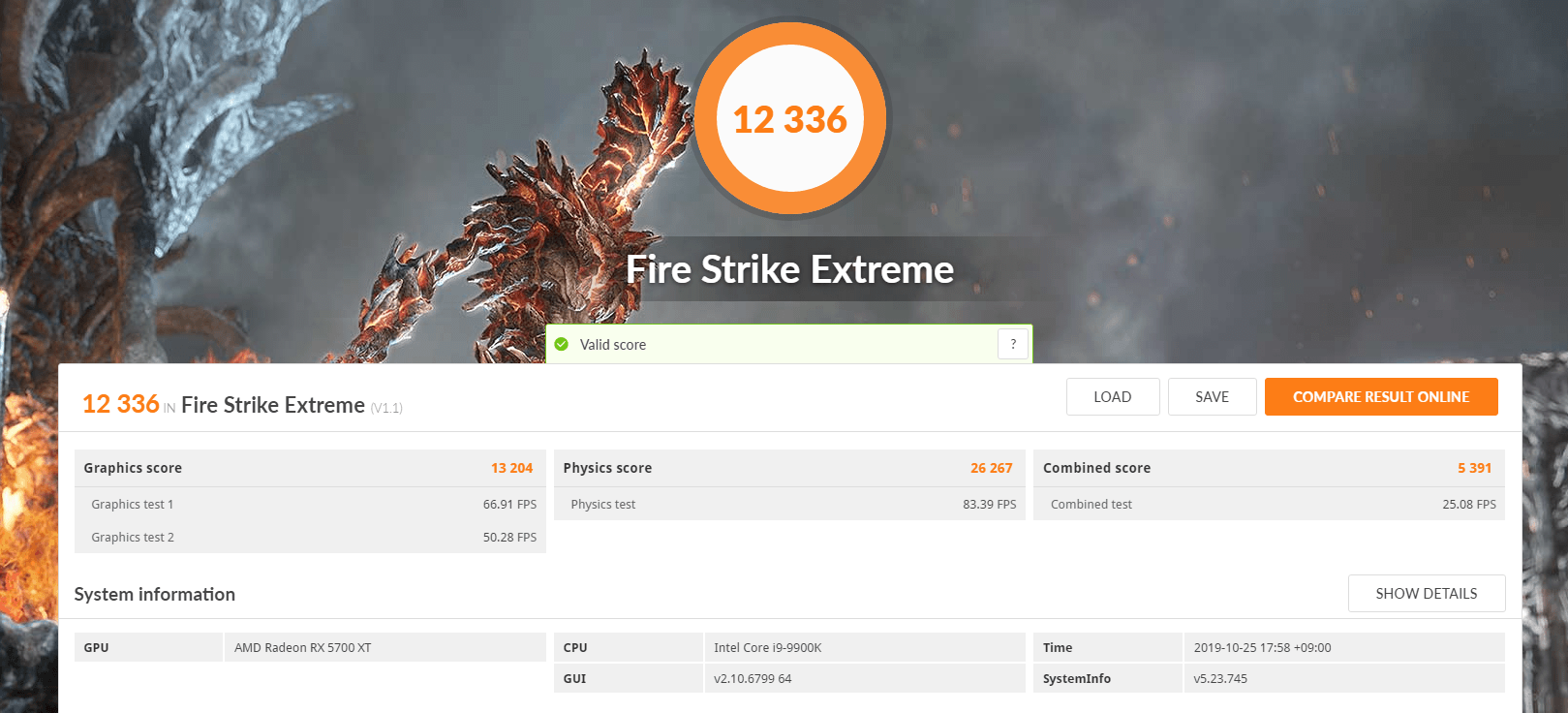This screenshot has height=713, width=1568.
Task: Open the valid score help question mark
Action: [1013, 344]
